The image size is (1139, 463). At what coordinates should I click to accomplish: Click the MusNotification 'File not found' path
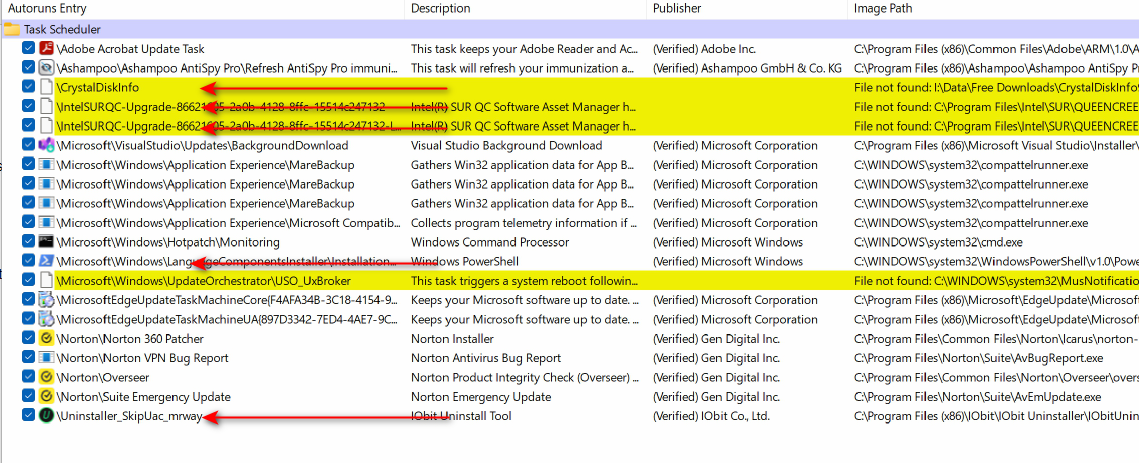click(x=996, y=281)
